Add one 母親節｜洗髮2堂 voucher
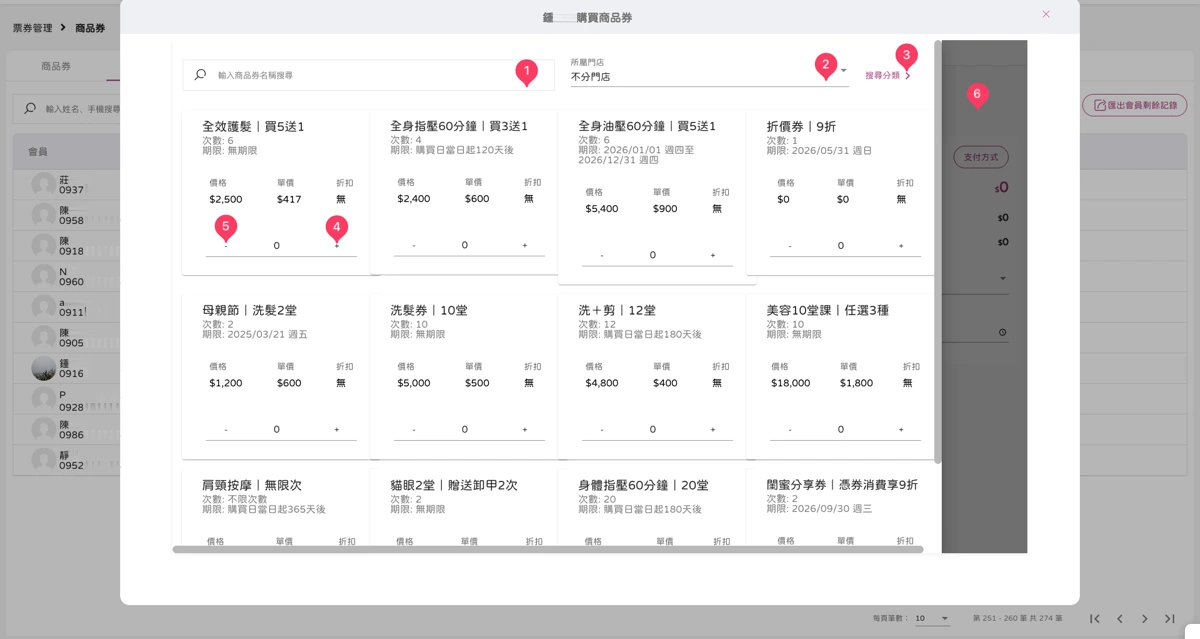 (x=337, y=430)
